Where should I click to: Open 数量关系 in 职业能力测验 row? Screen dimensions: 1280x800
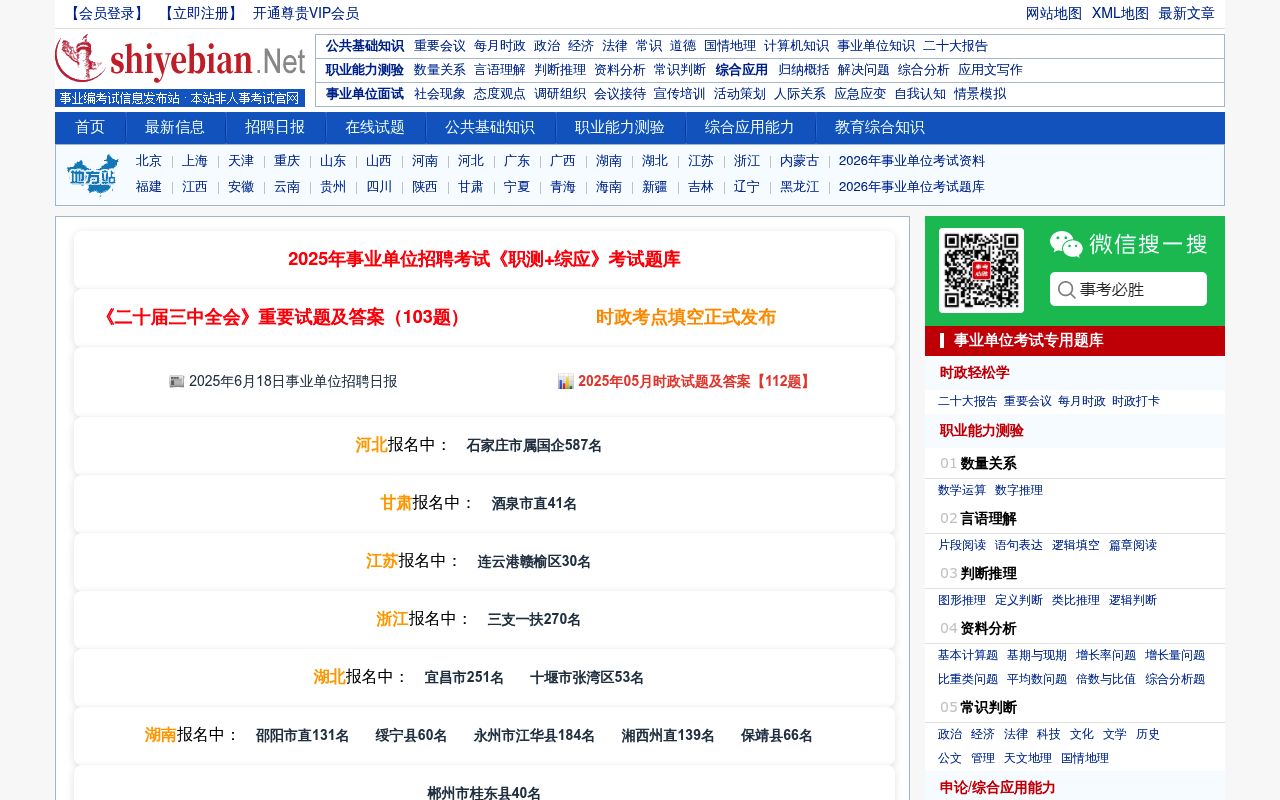(440, 70)
